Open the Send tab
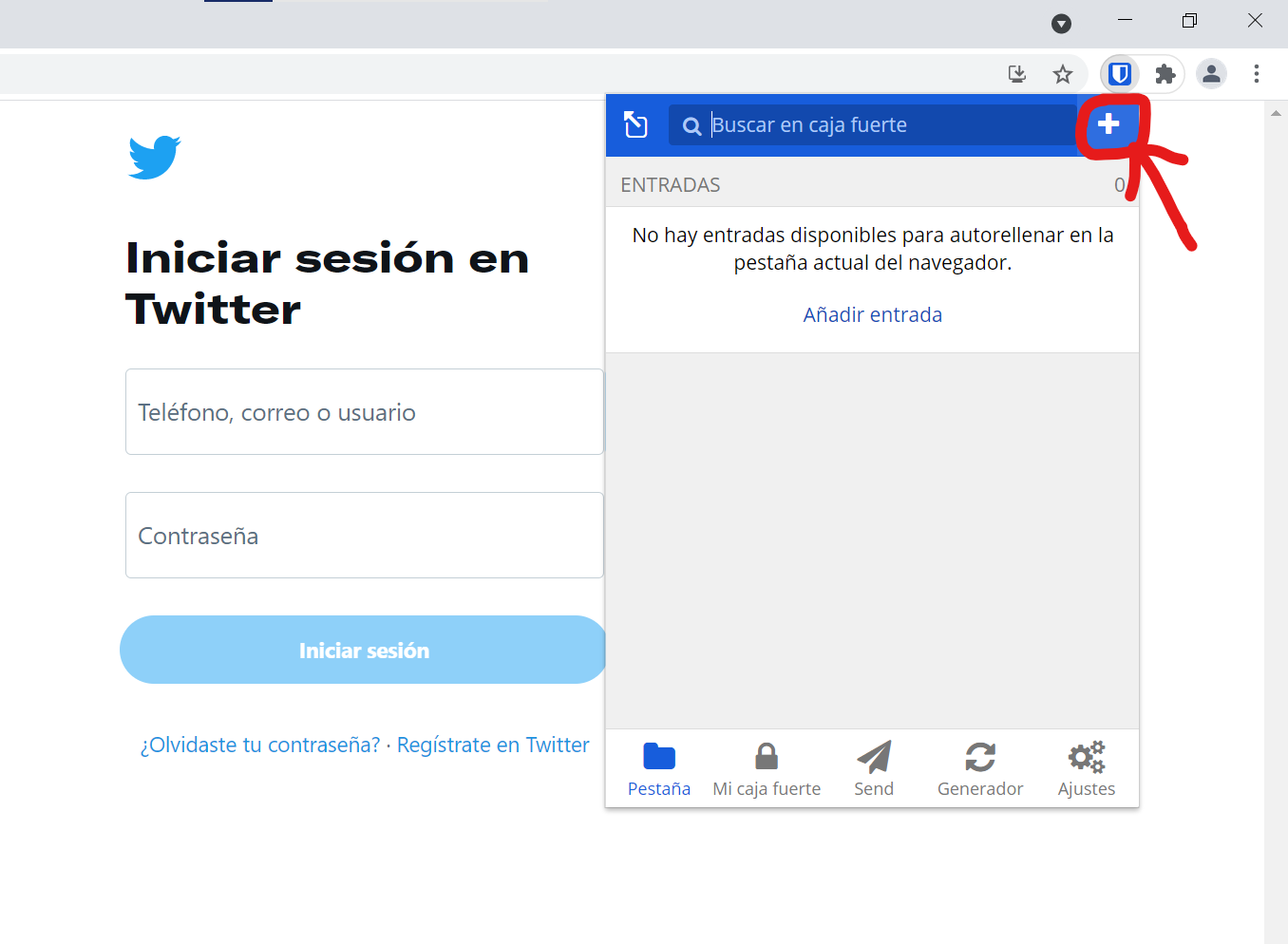Screen dimensions: 1288x944 point(874,769)
